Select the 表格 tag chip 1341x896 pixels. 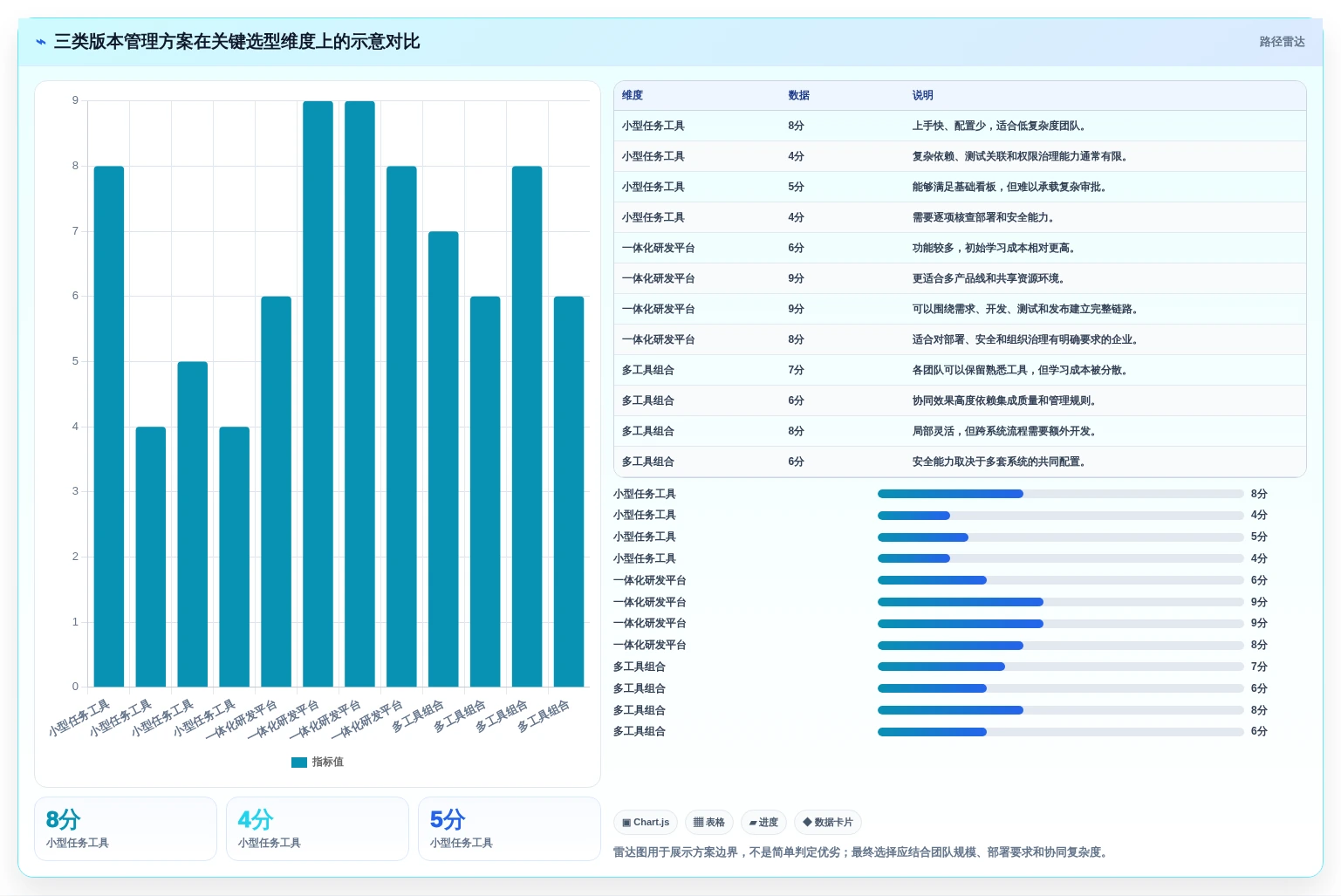pyautogui.click(x=709, y=823)
